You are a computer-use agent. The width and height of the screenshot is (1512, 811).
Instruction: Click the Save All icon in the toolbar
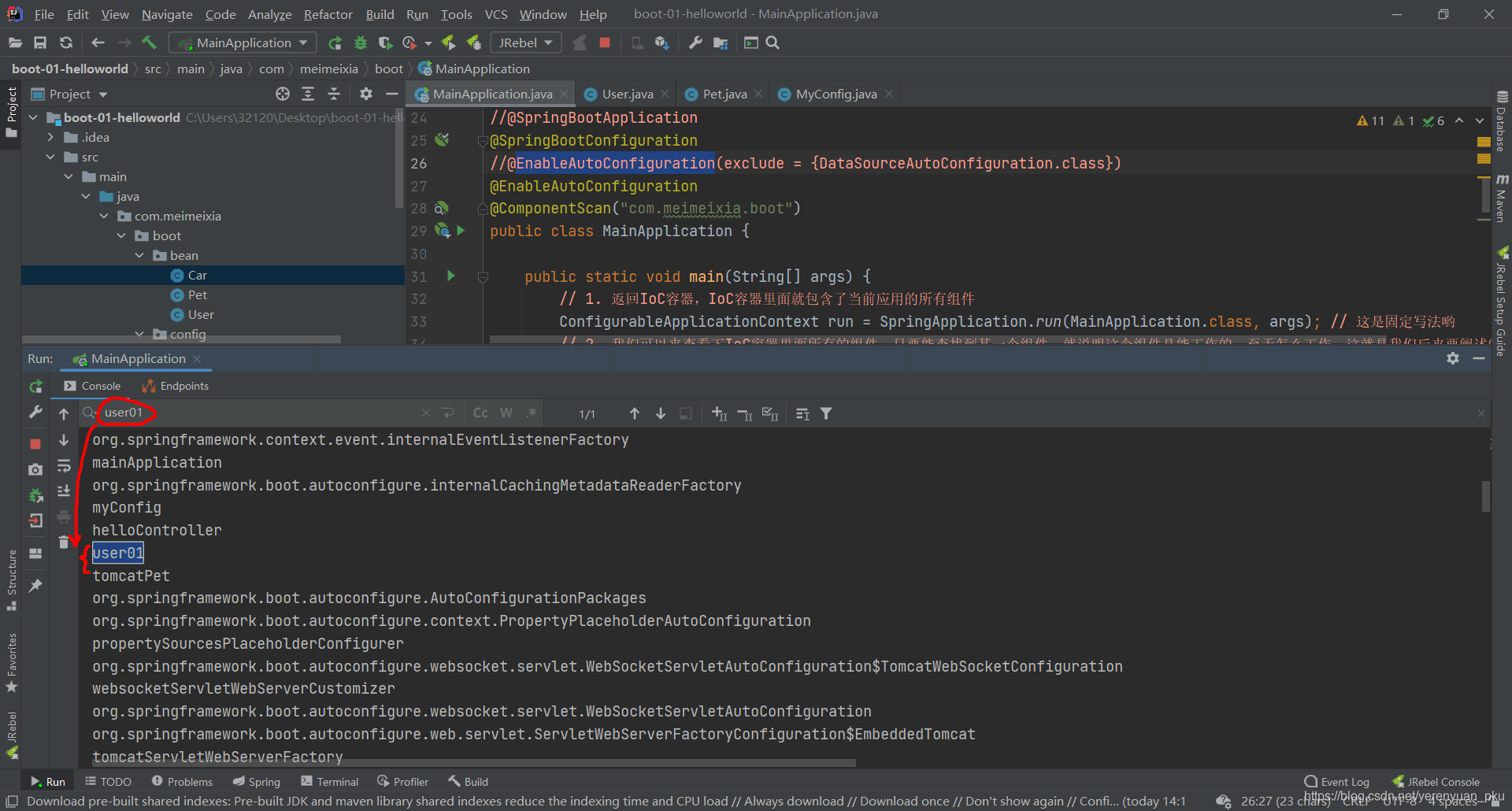click(40, 43)
